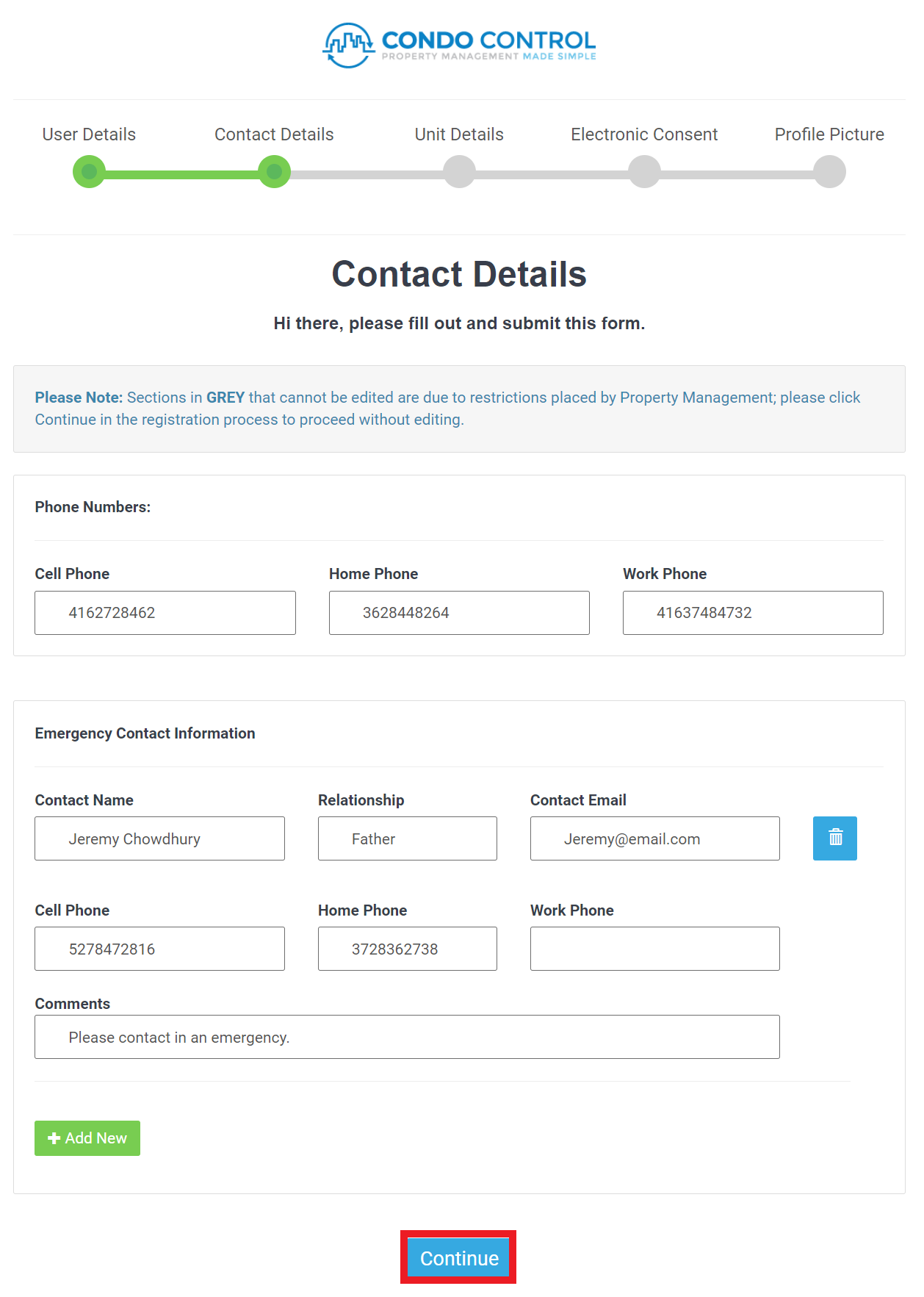
Task: Click the grey Unit Details step circle
Action: coord(459,171)
